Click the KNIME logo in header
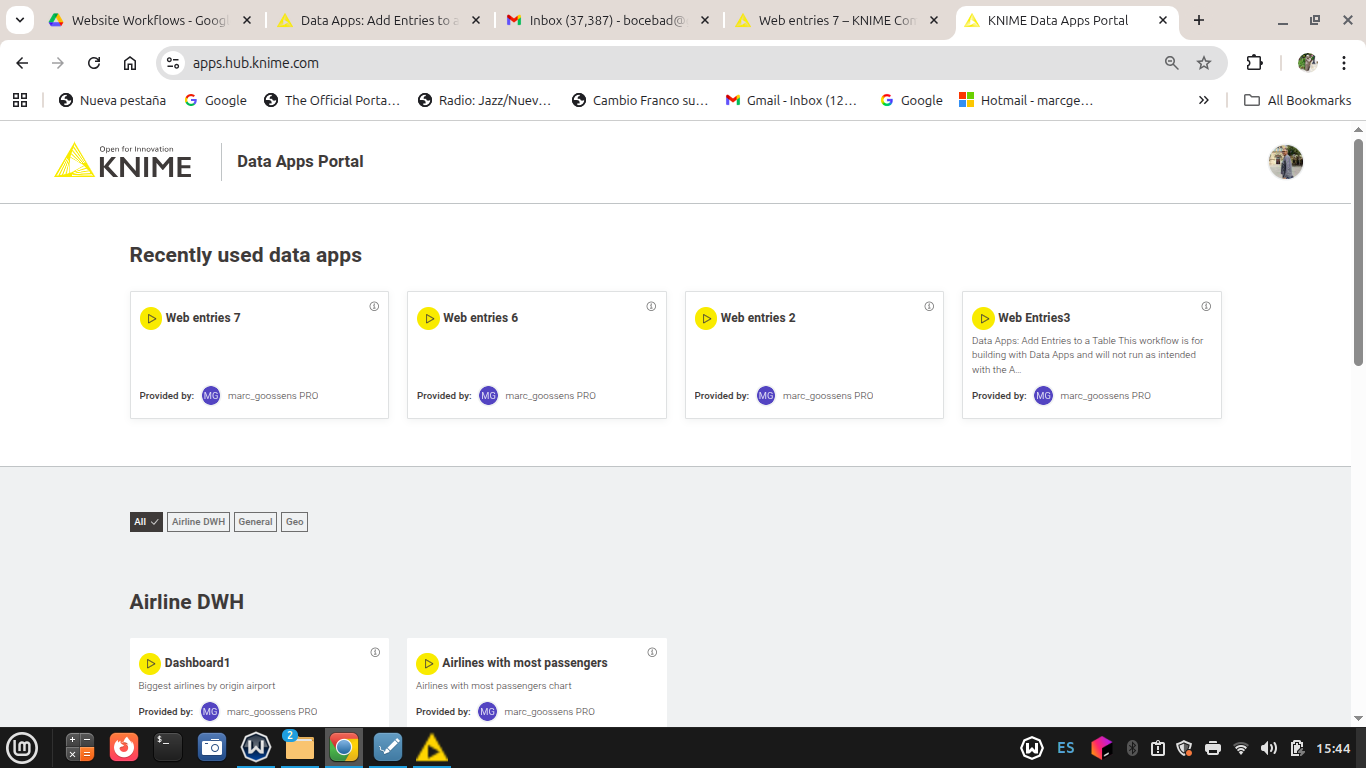The height and width of the screenshot is (768, 1366). [123, 161]
